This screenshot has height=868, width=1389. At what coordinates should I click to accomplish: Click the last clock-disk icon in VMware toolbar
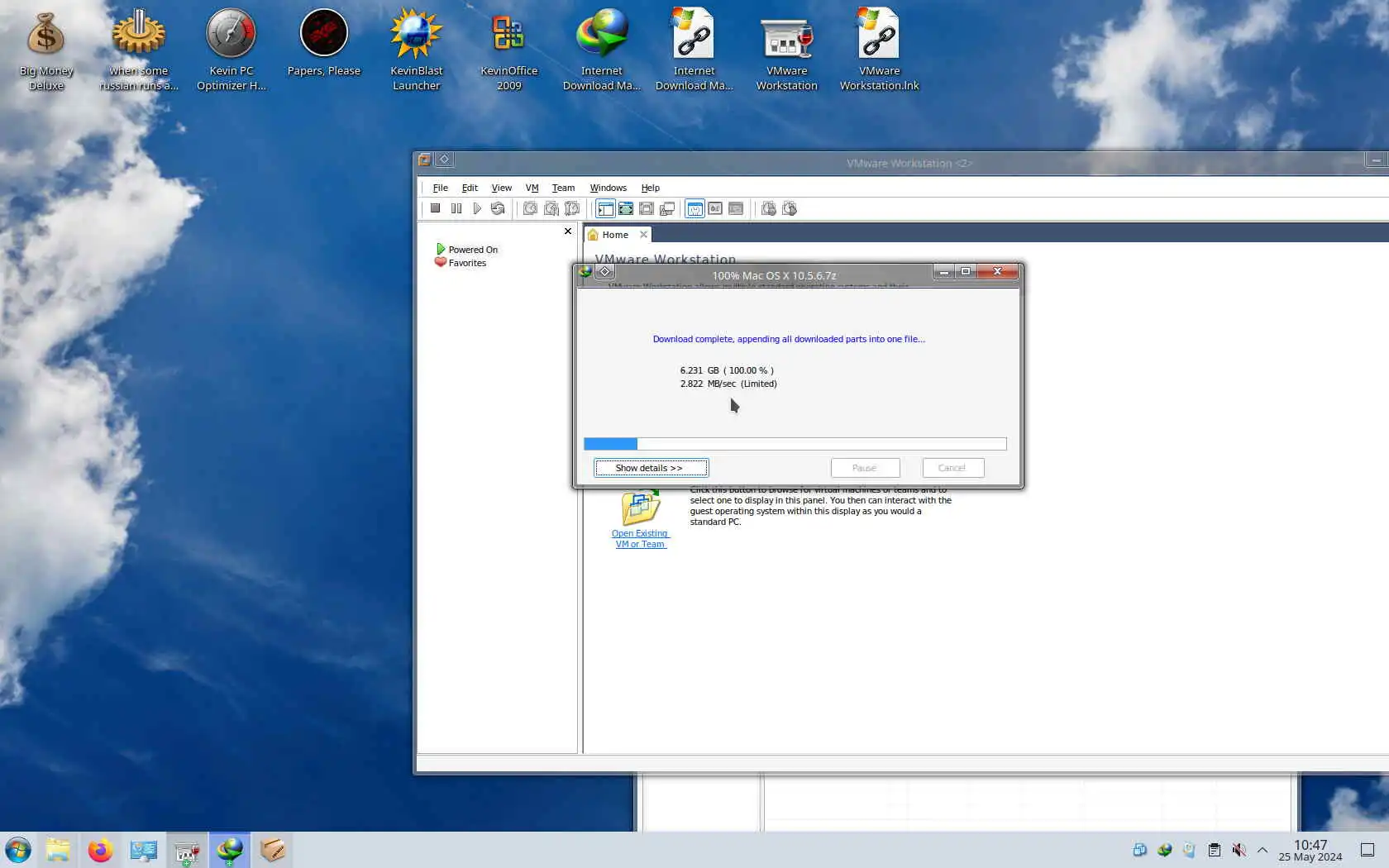tap(790, 208)
